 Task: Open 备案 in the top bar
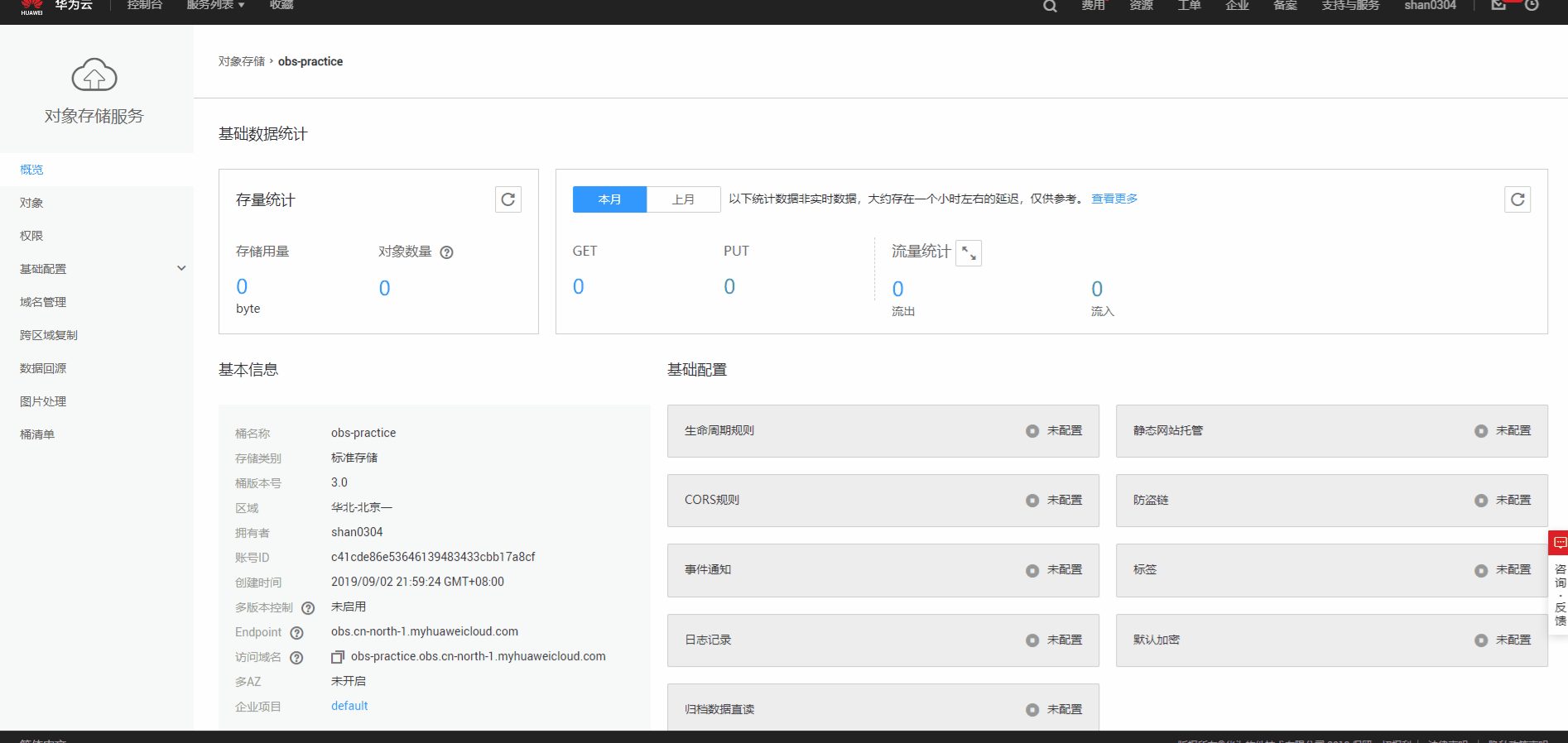click(1285, 5)
